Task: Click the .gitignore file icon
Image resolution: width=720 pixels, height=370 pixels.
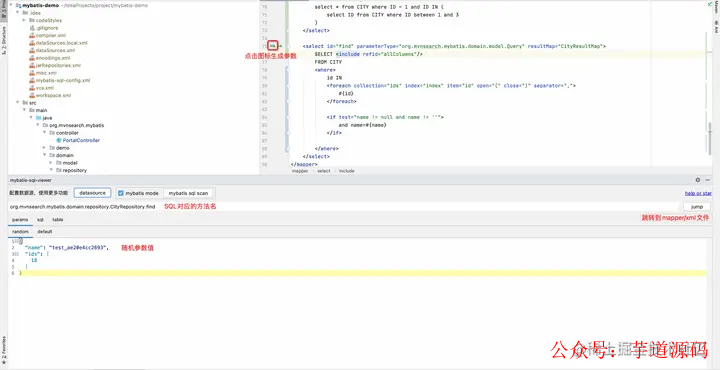Action: coord(32,28)
